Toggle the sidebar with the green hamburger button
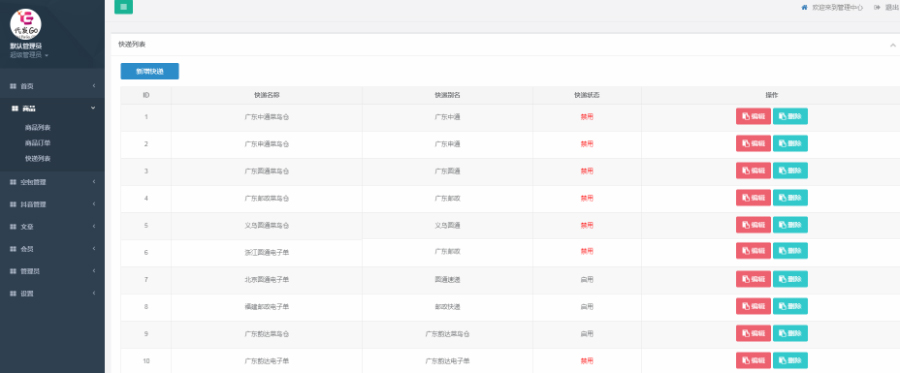The width and height of the screenshot is (900, 373). [x=124, y=6]
